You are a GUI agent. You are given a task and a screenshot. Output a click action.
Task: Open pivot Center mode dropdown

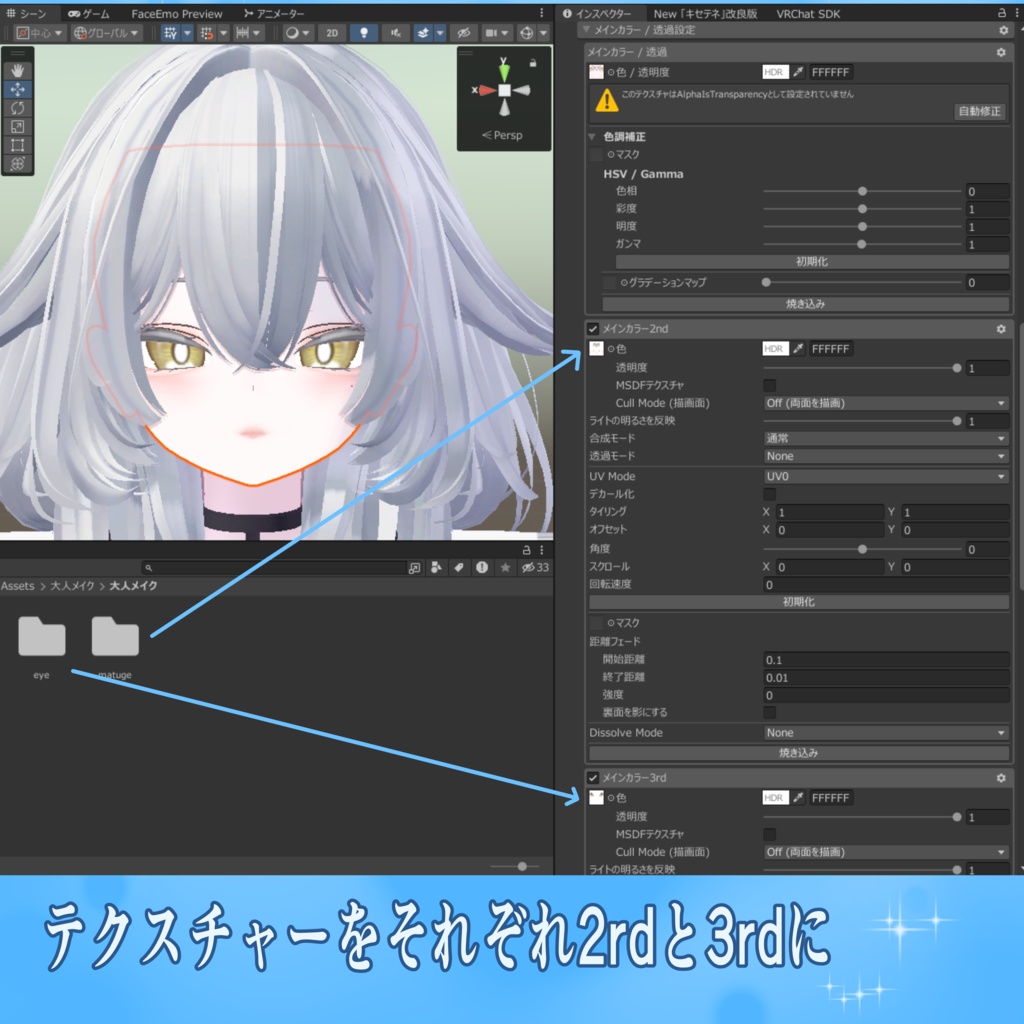(x=39, y=33)
